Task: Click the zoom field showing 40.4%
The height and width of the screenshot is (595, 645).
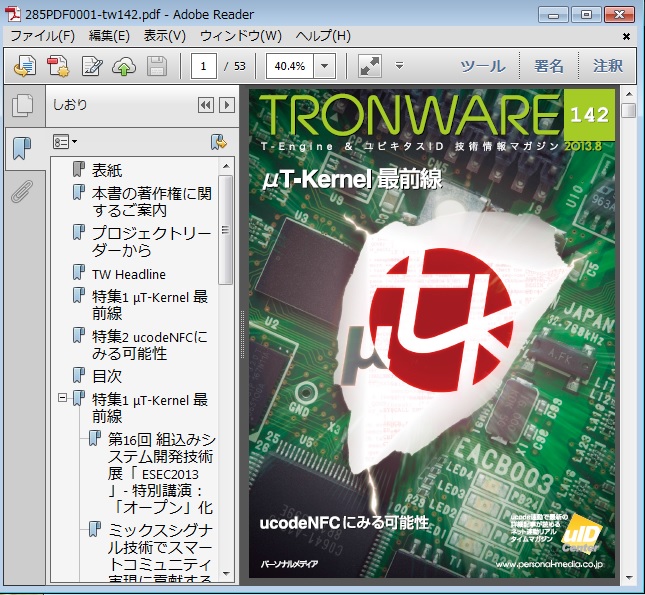Action: pyautogui.click(x=290, y=66)
